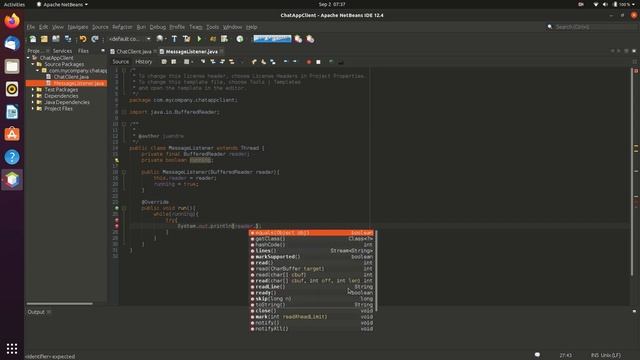Click the Build Project hammer icon
This screenshot has height=360, width=640.
(x=174, y=39)
